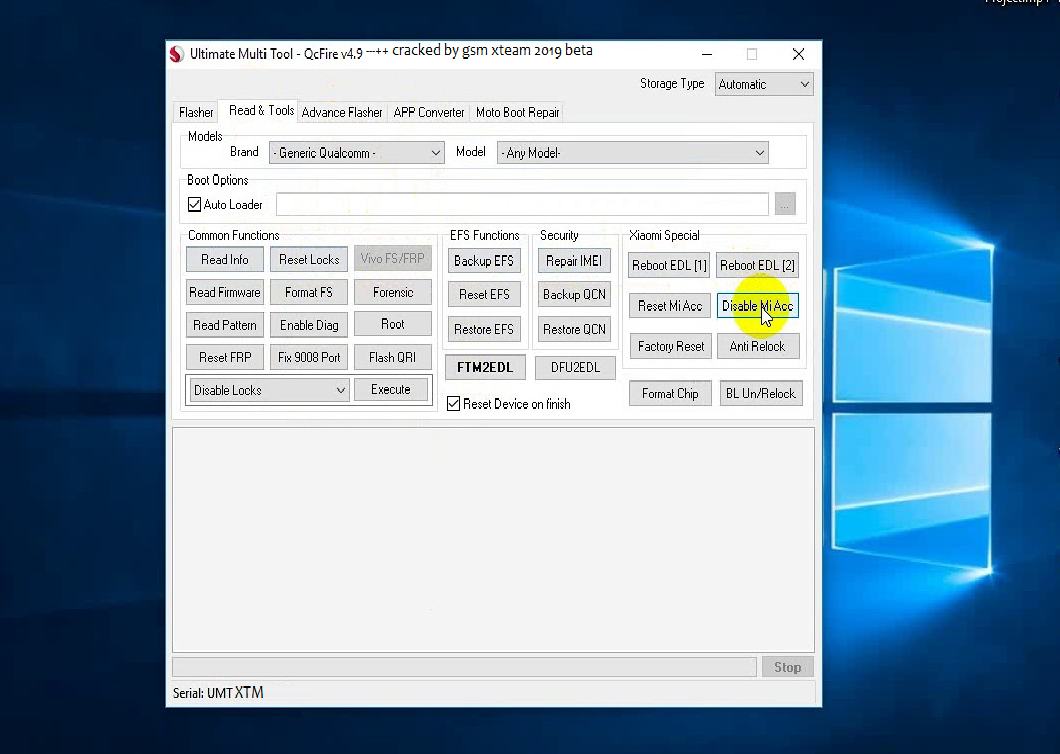Screen dimensions: 1060x754
Task: Click the progress bar at bottom
Action: pos(464,667)
